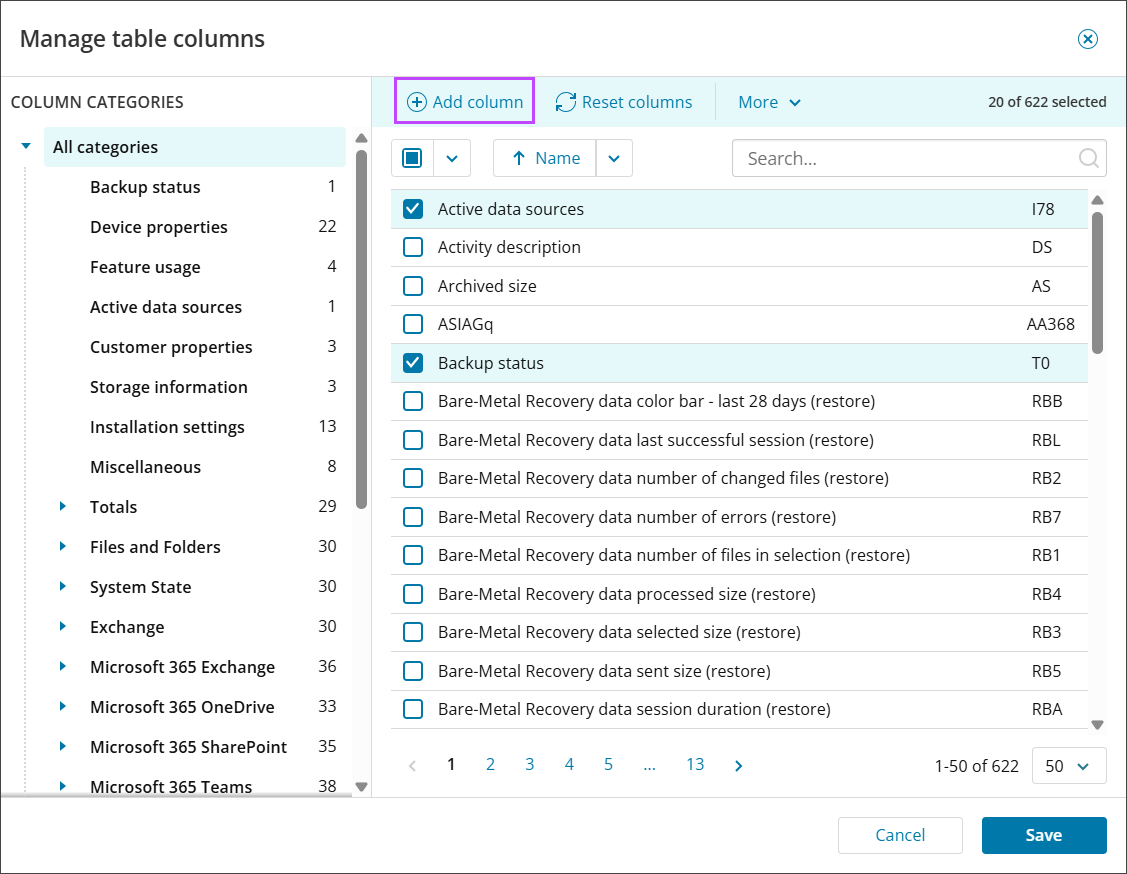
Task: Click the column list vertical scrollbar
Action: [x=1097, y=280]
